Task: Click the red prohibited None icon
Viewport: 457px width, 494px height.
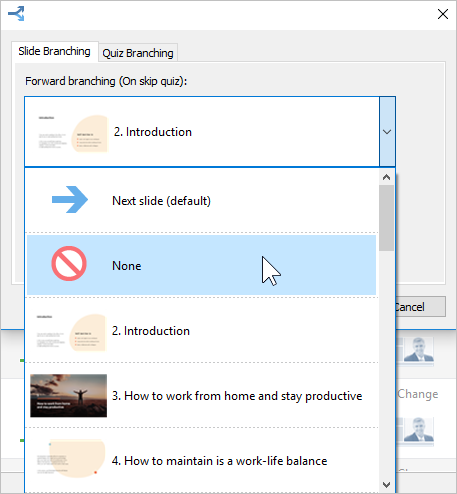Action: (x=69, y=264)
